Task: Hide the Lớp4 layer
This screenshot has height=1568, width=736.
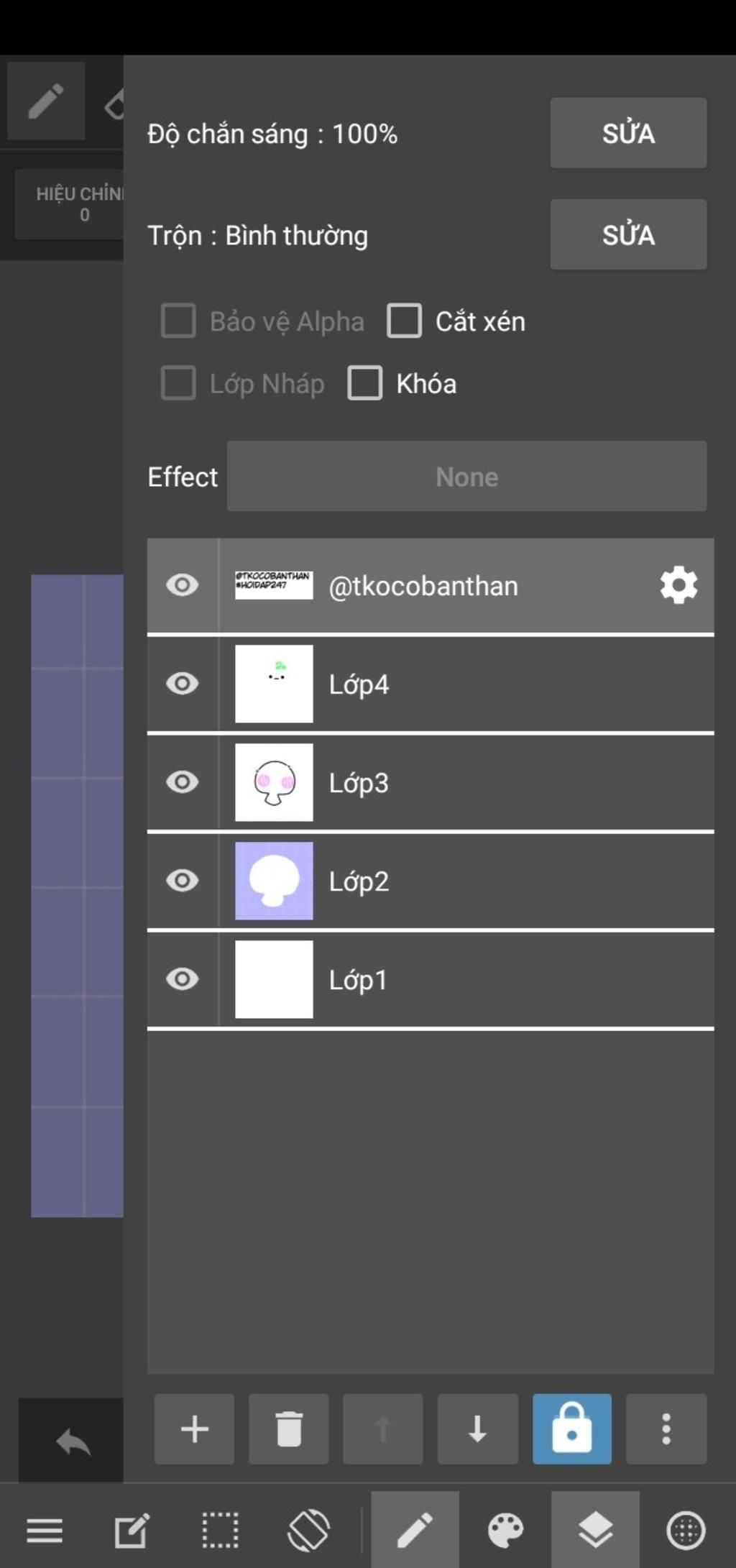Action: pyautogui.click(x=183, y=683)
